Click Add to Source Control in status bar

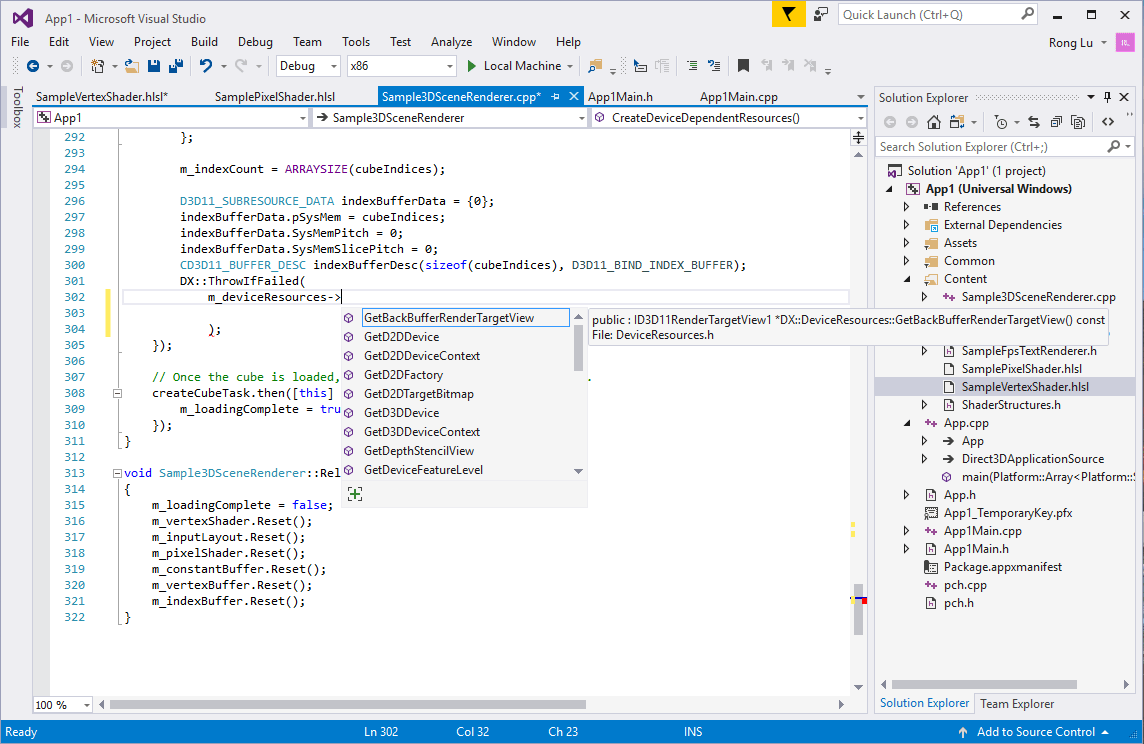[1035, 732]
